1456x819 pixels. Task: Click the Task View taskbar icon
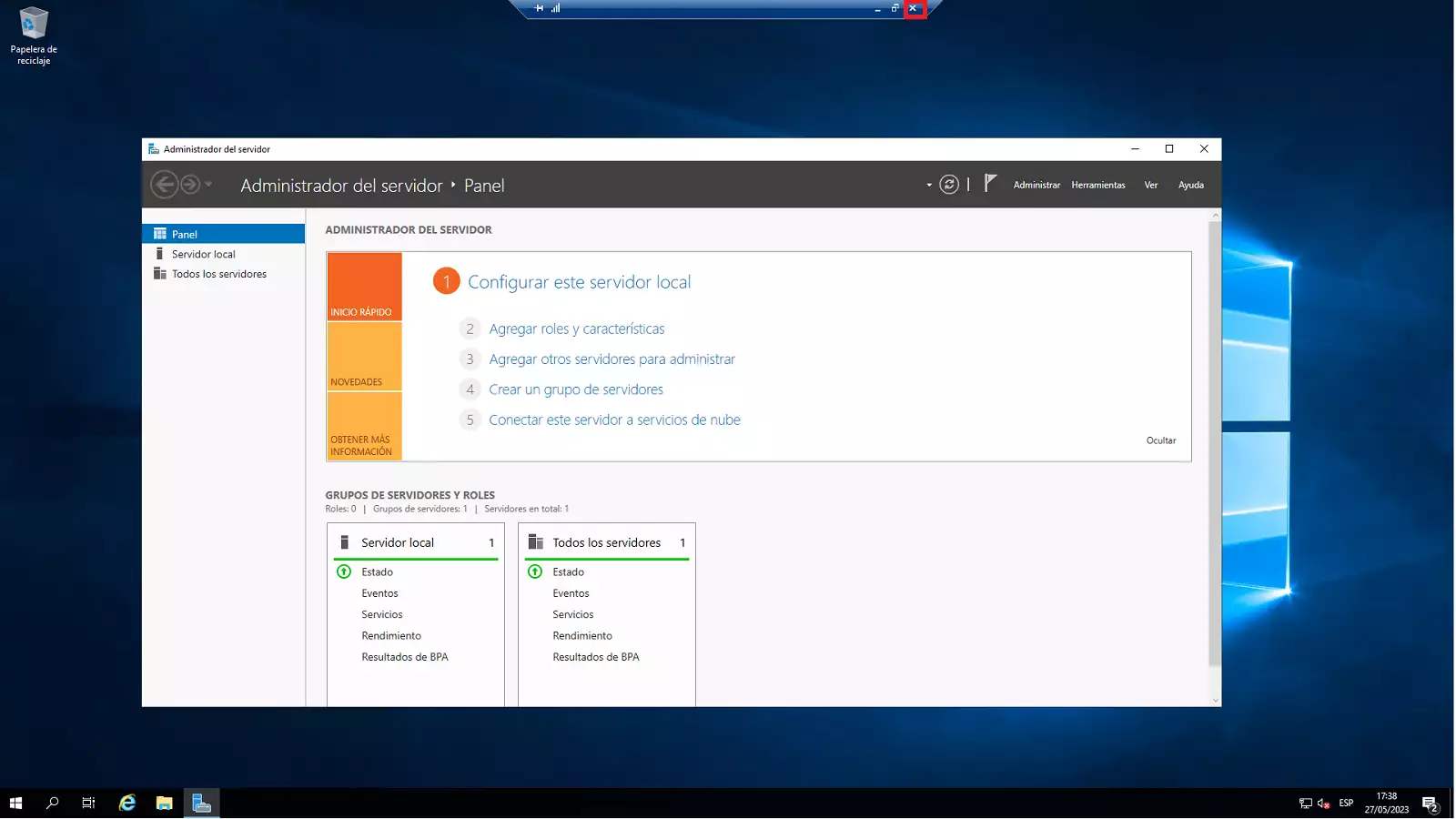(x=88, y=803)
